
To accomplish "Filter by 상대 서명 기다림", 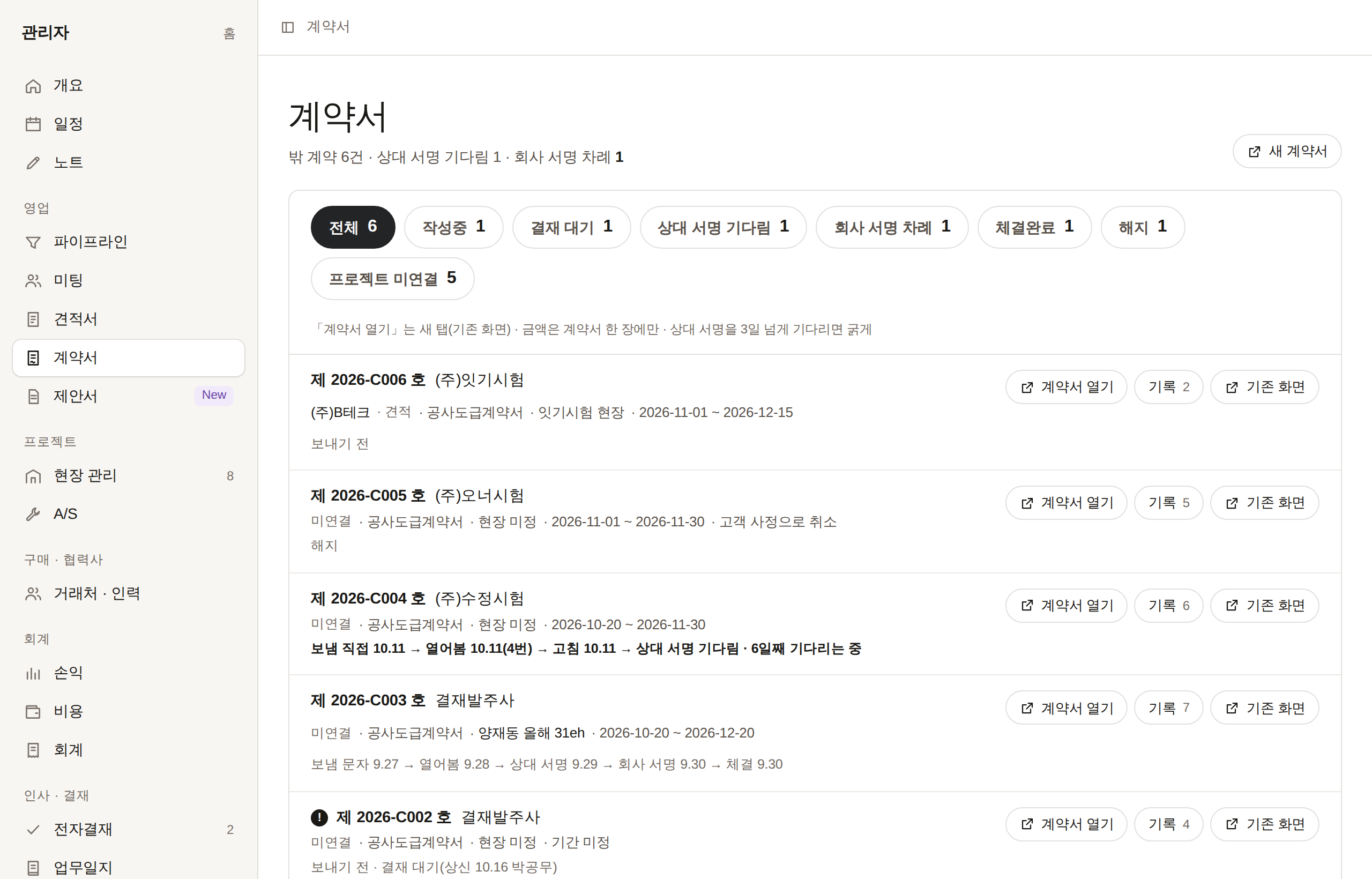I will [723, 227].
